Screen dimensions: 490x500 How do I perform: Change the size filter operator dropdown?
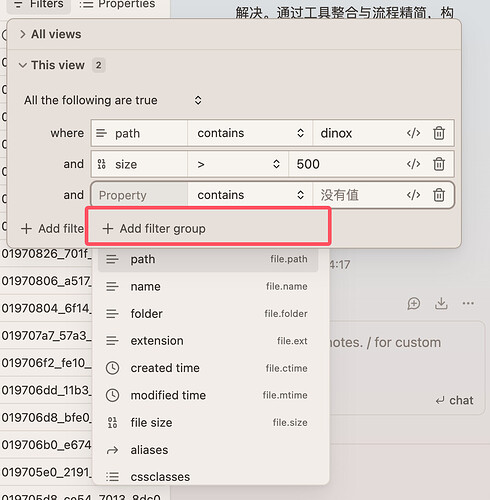(238, 164)
